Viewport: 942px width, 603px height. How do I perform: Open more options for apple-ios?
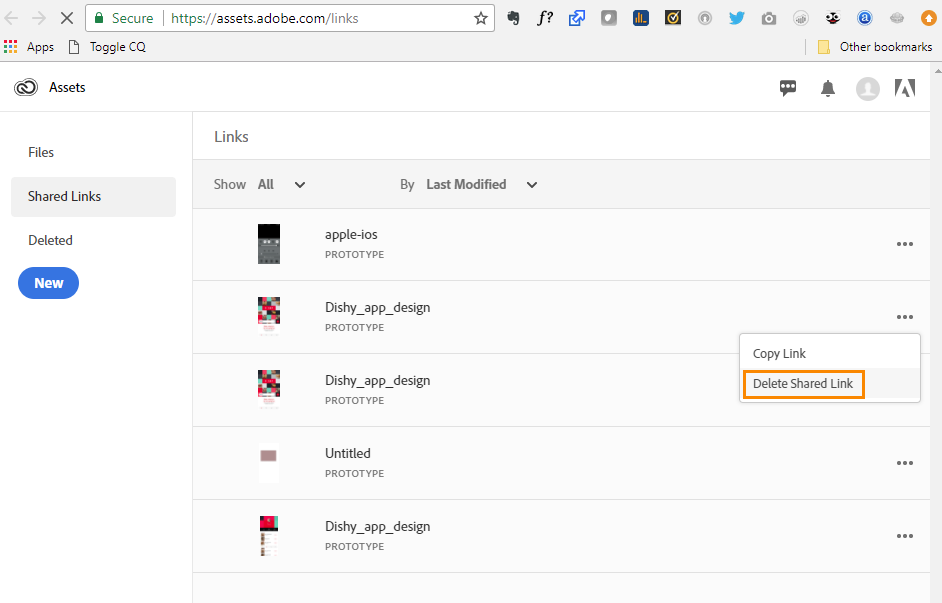pos(905,244)
